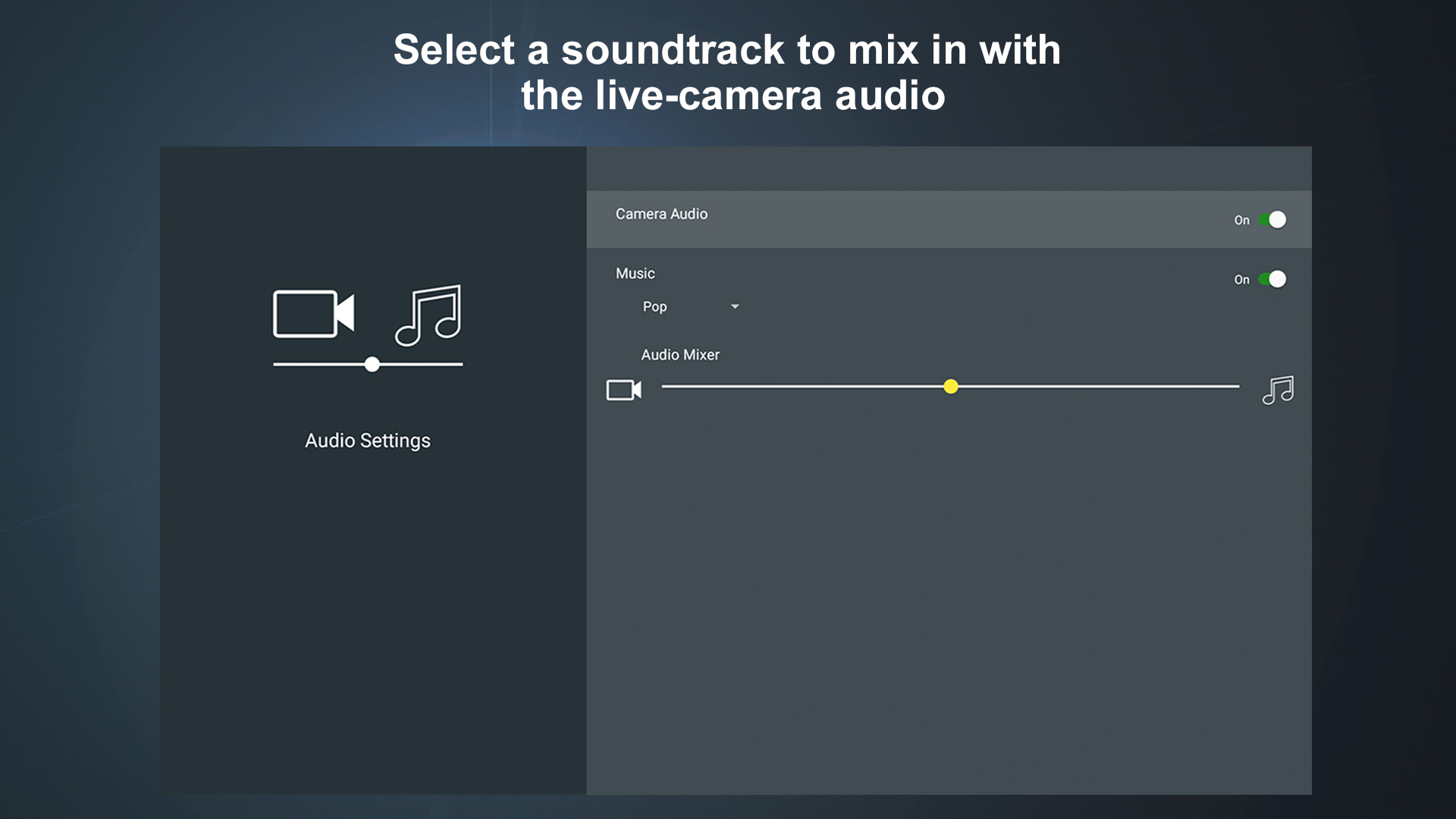
Task: Click the On label next to Music
Action: tap(1241, 279)
